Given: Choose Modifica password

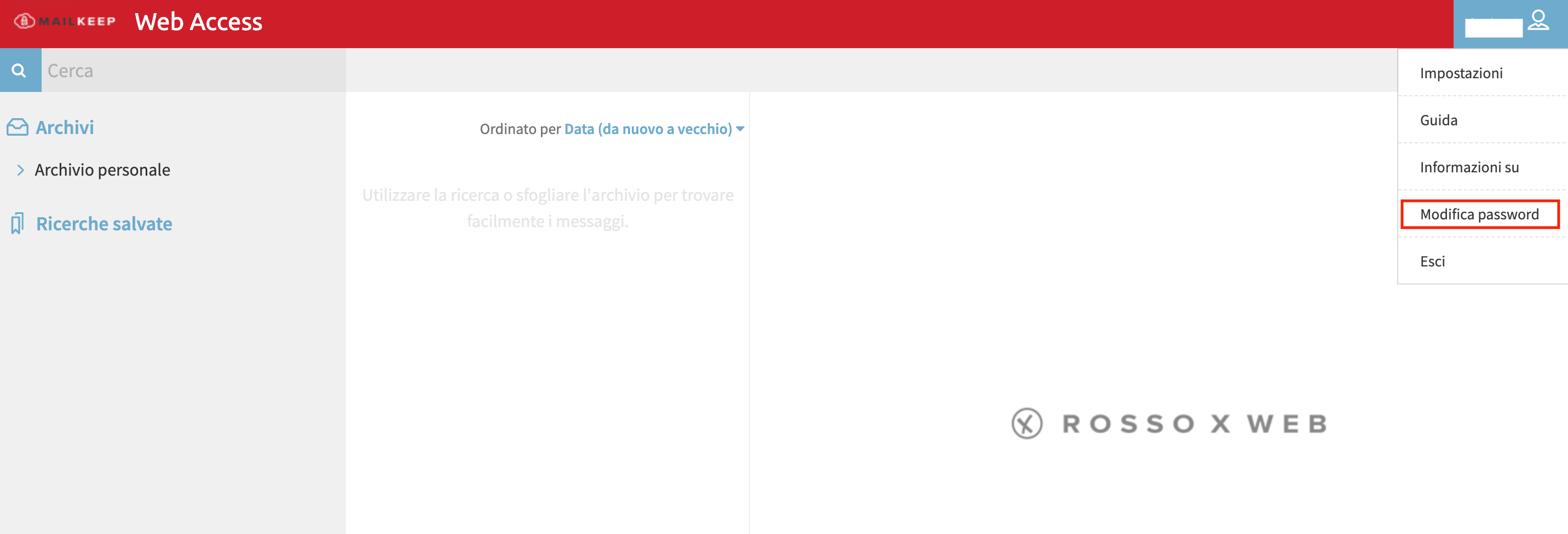Looking at the screenshot, I should (x=1482, y=214).
